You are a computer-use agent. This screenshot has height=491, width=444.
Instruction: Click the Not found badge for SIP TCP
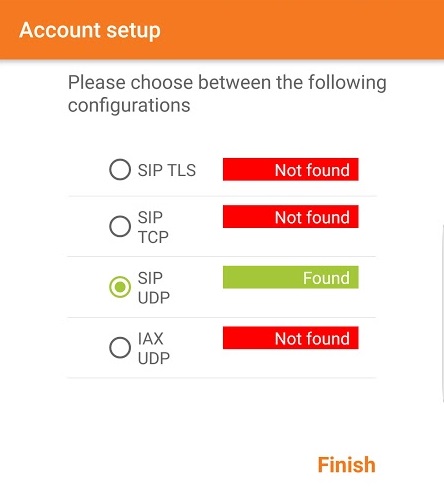pos(291,217)
